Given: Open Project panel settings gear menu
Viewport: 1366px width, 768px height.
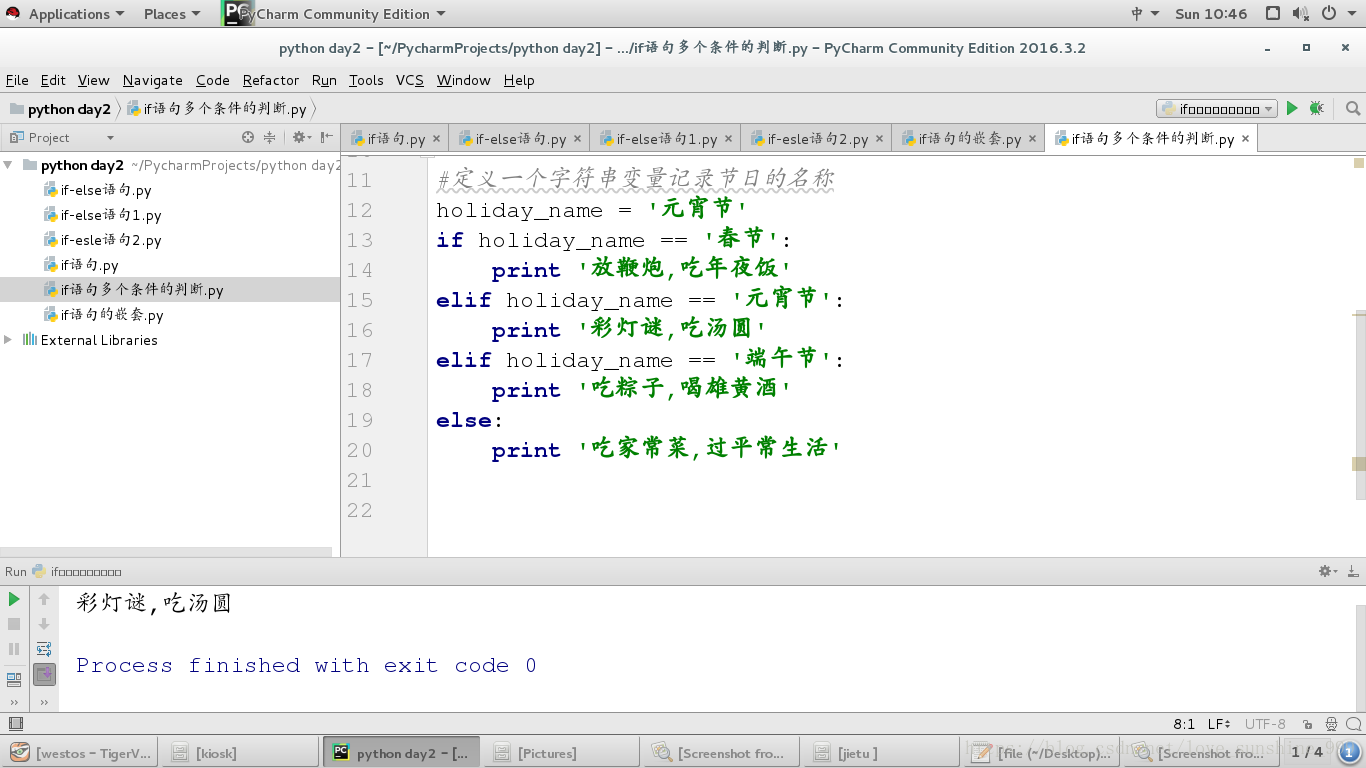Looking at the screenshot, I should tap(300, 137).
